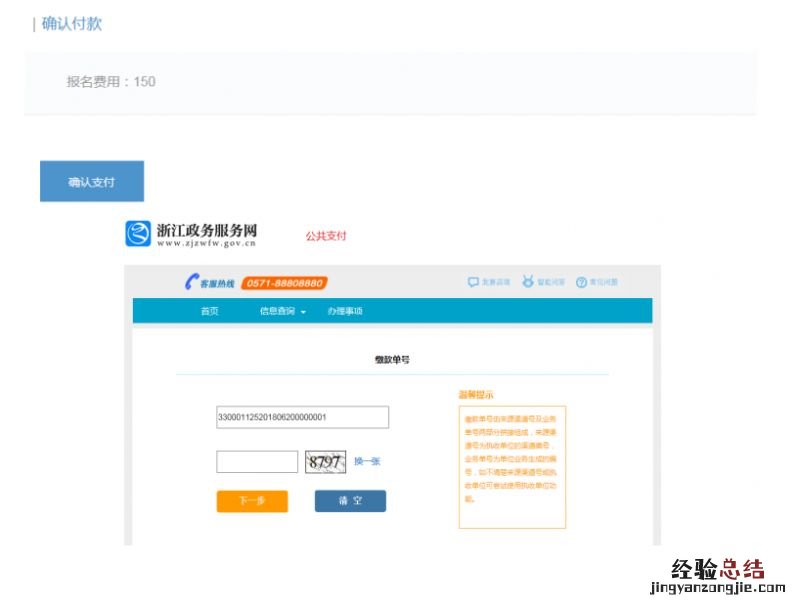This screenshot has height=606, width=800.
Task: Click the 公共支付 red label
Action: pyautogui.click(x=326, y=236)
